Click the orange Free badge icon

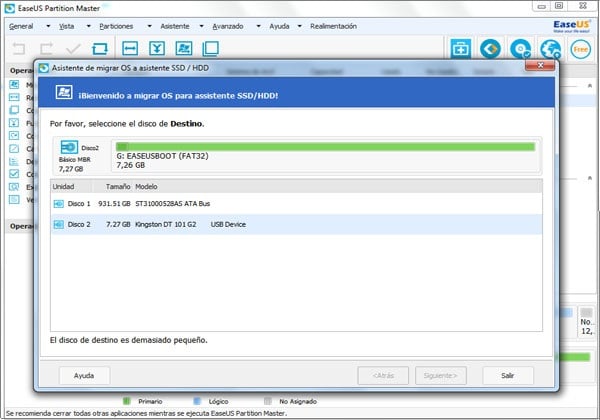tap(580, 49)
